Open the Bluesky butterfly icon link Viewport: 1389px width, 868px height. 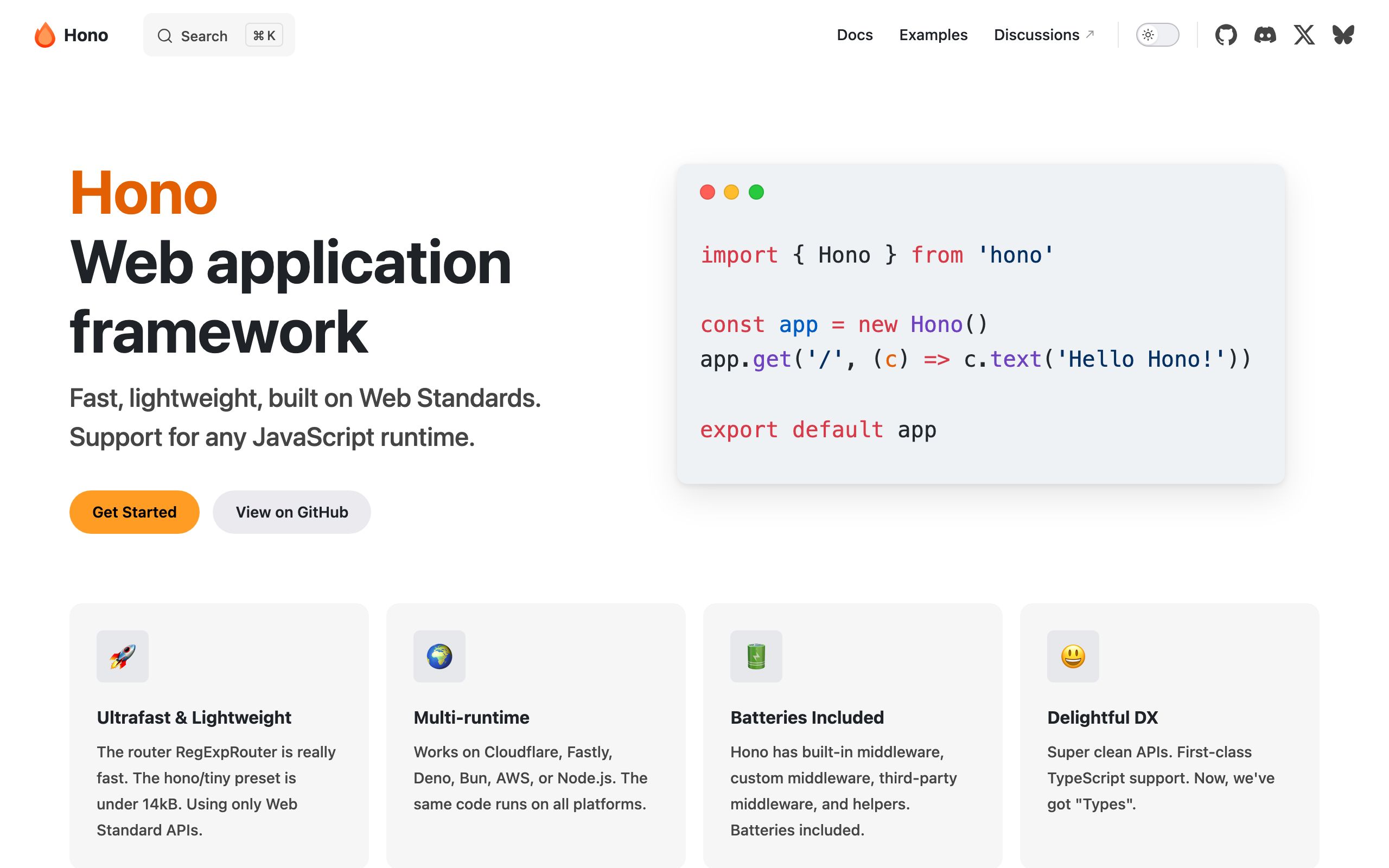pos(1343,35)
